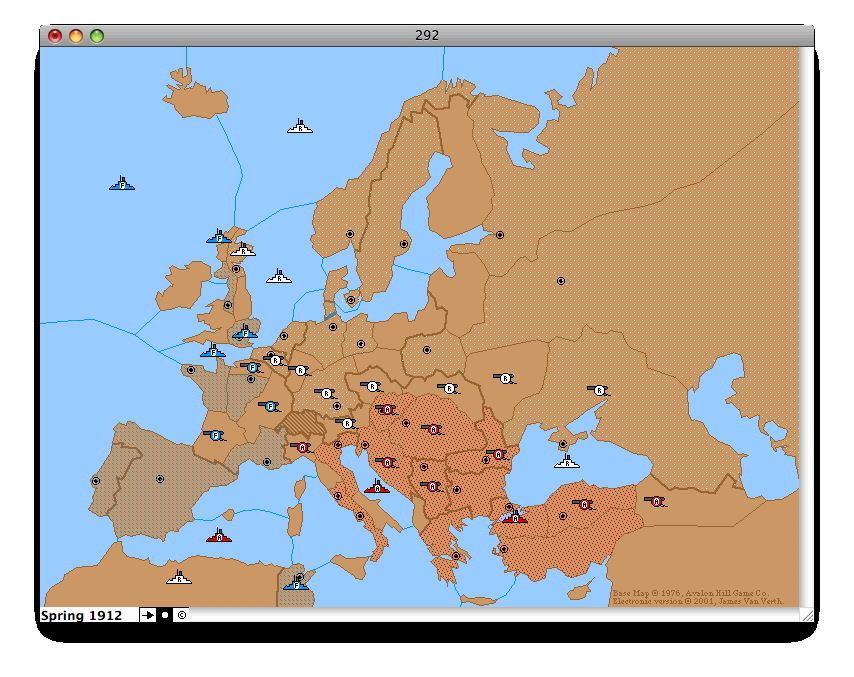This screenshot has height=677, width=854.
Task: Click the blue fleet at Tunis
Action: point(296,583)
